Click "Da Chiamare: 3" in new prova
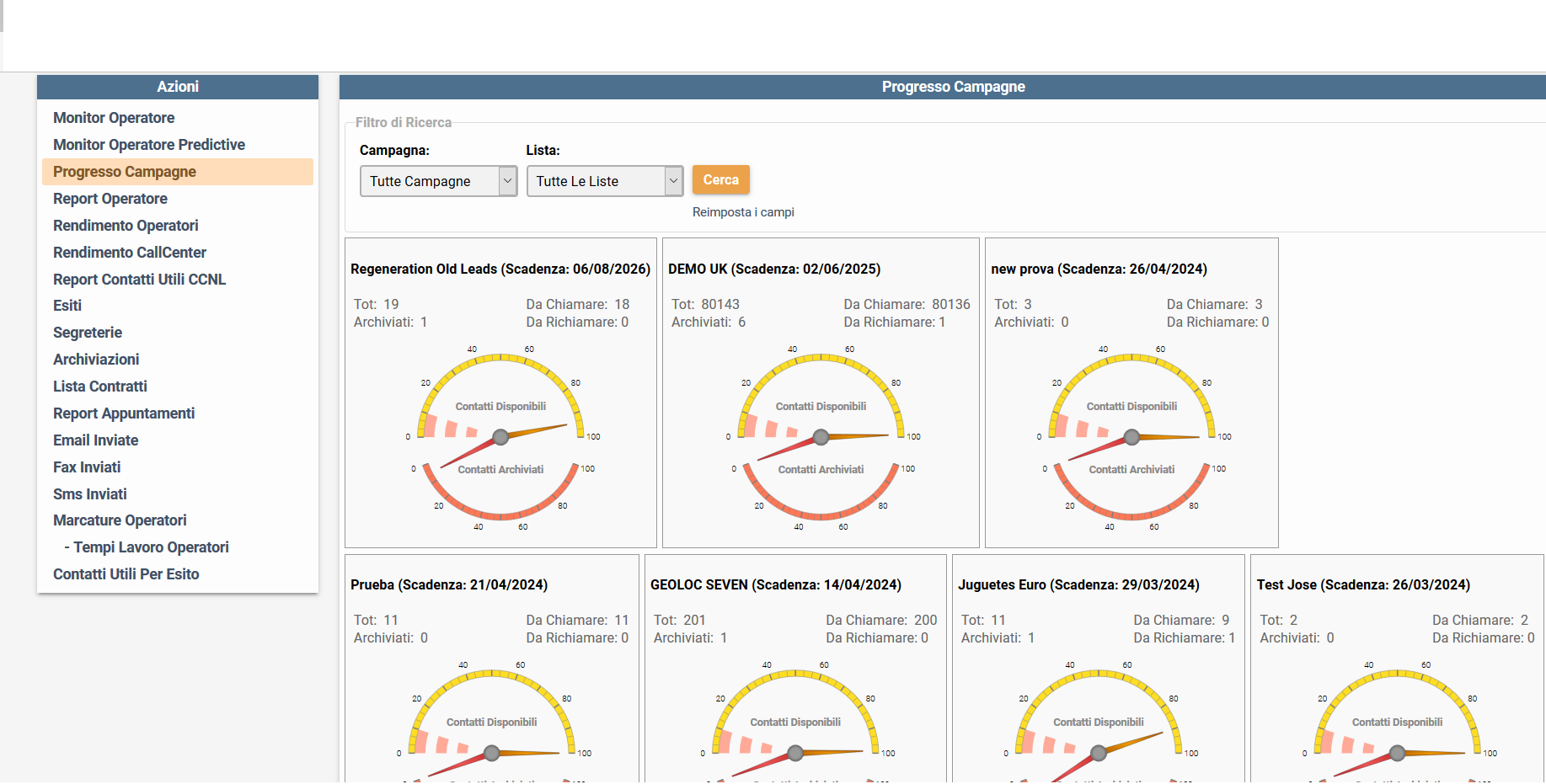1546x784 pixels. click(1215, 305)
